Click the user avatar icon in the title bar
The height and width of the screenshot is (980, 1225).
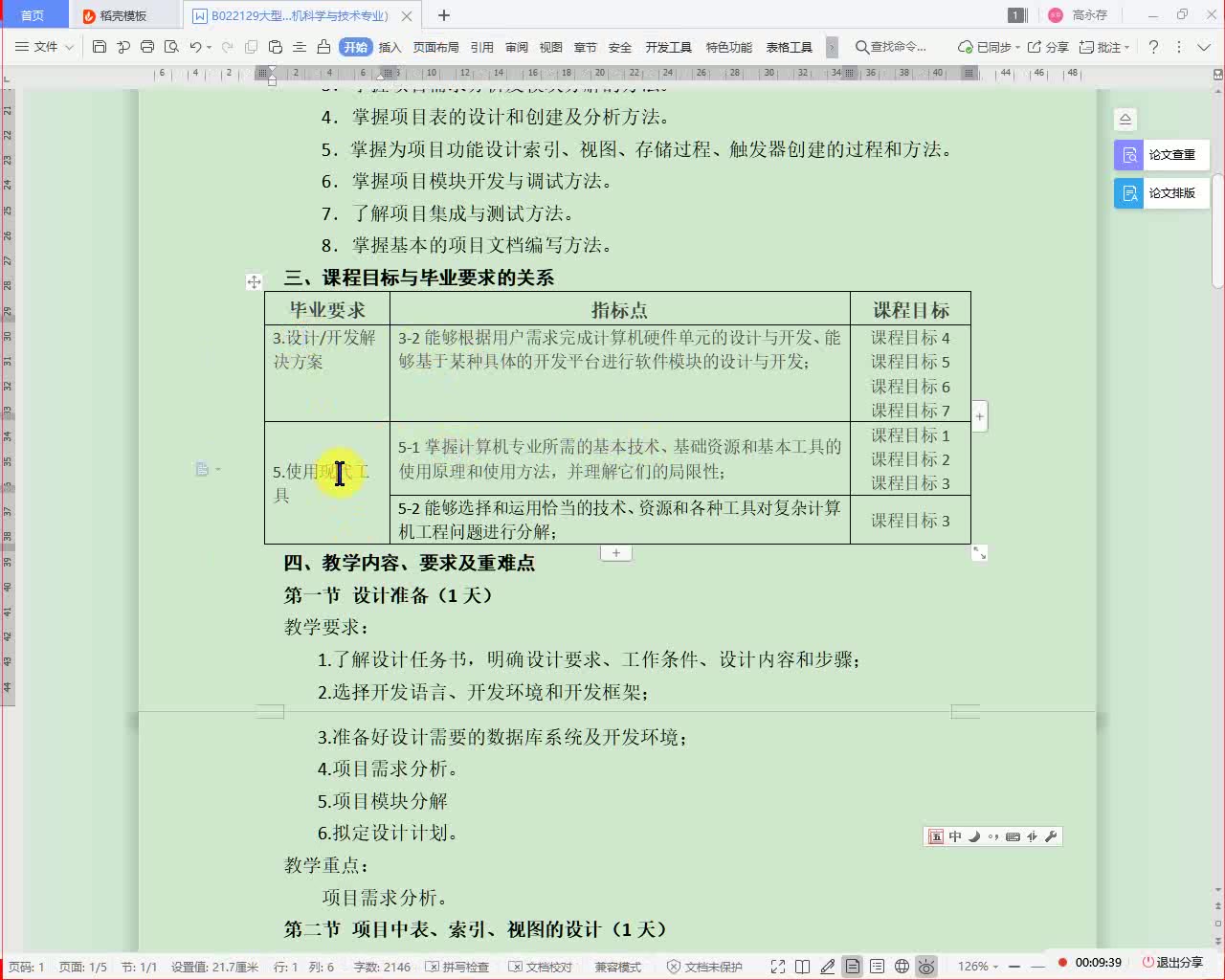[1056, 15]
